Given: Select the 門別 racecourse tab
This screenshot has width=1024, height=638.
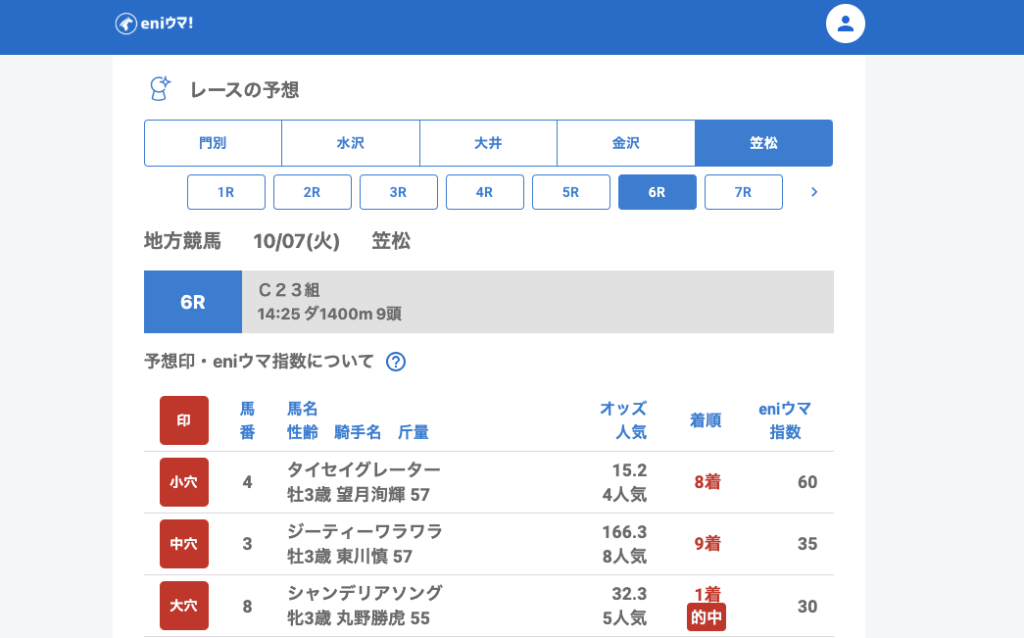Looking at the screenshot, I should [213, 143].
